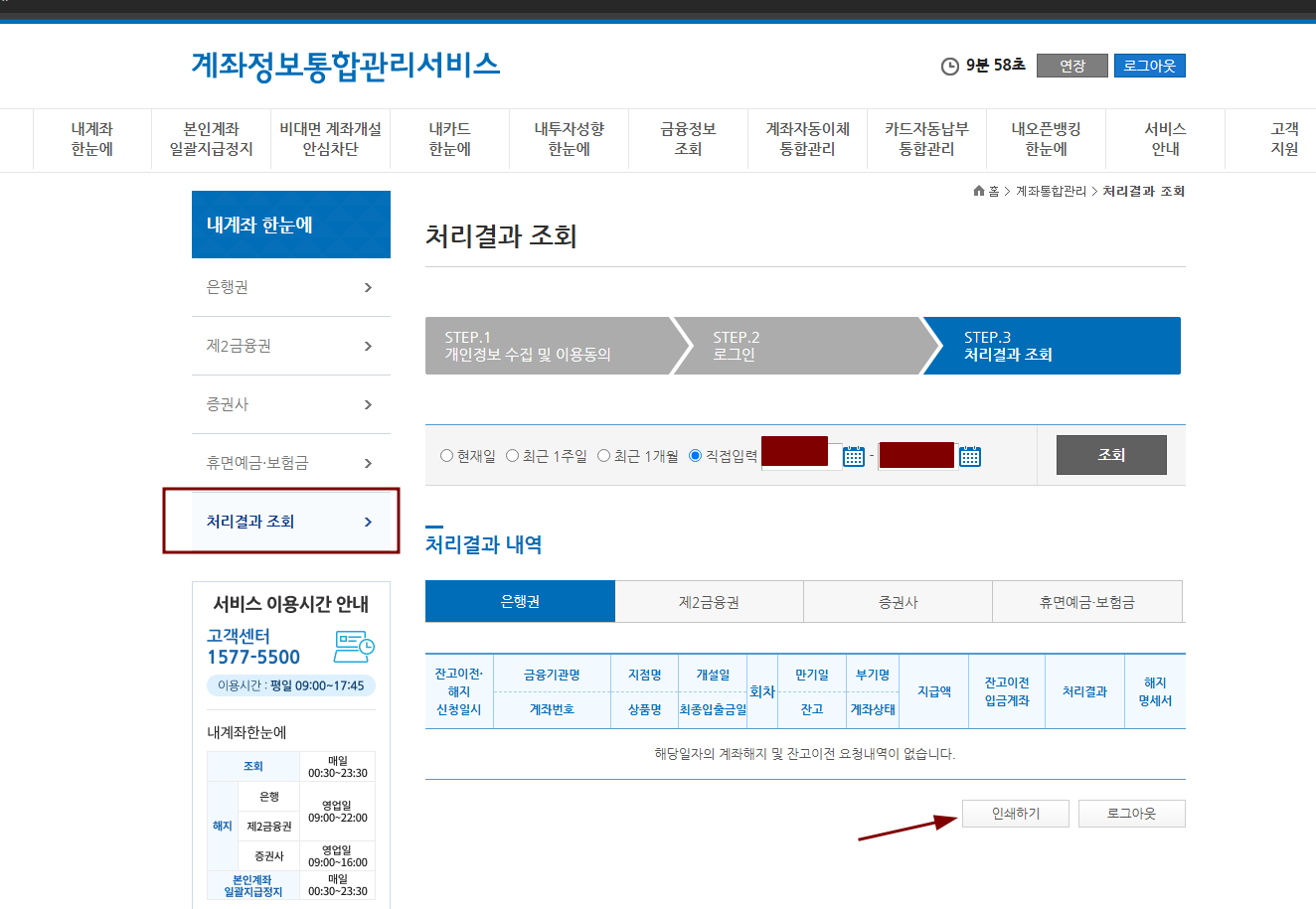1316x909 pixels.
Task: Open the 금융정보 조회 menu
Action: click(x=688, y=139)
